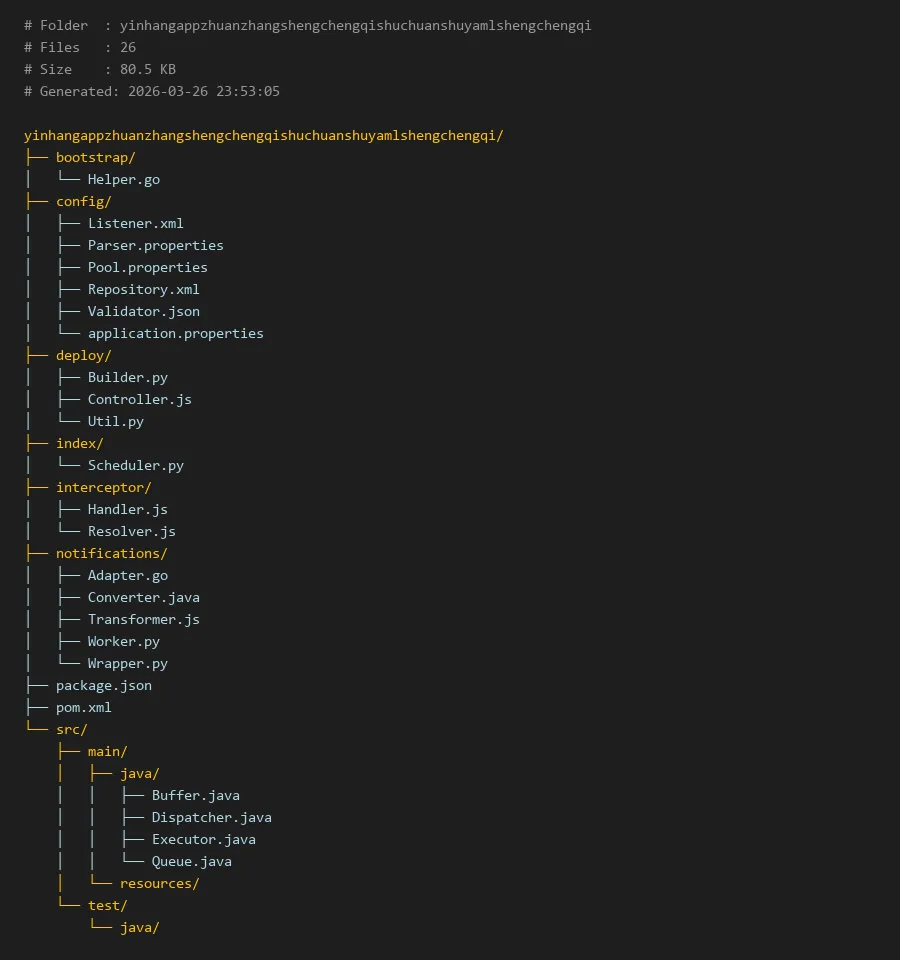This screenshot has height=960, width=900.
Task: Expand the bootstrap/ folder
Action: [x=95, y=157]
